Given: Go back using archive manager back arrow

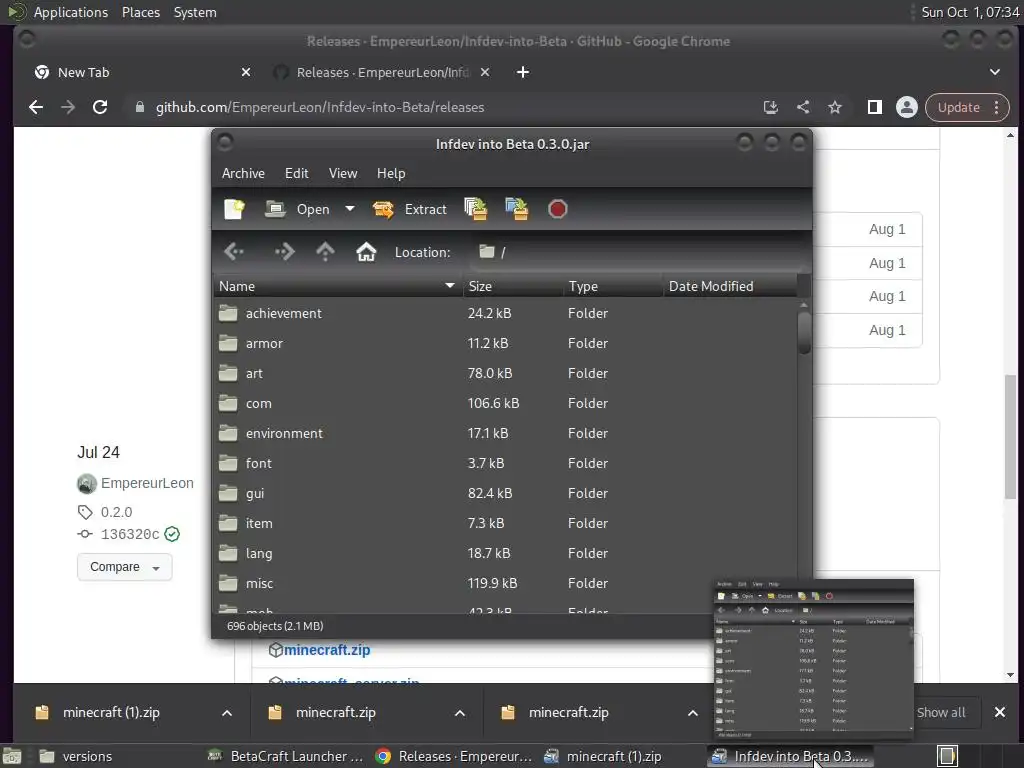Looking at the screenshot, I should [234, 251].
